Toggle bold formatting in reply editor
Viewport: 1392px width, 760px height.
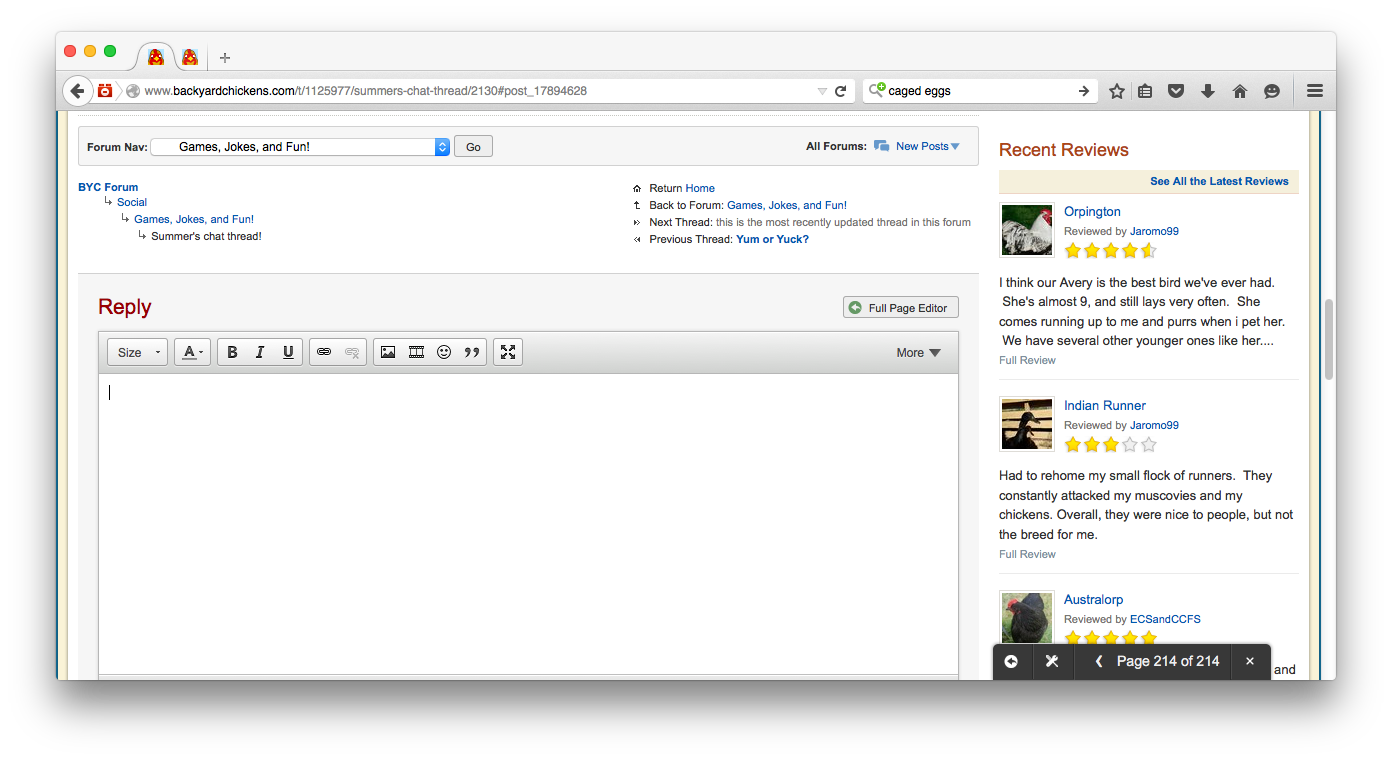[x=232, y=352]
